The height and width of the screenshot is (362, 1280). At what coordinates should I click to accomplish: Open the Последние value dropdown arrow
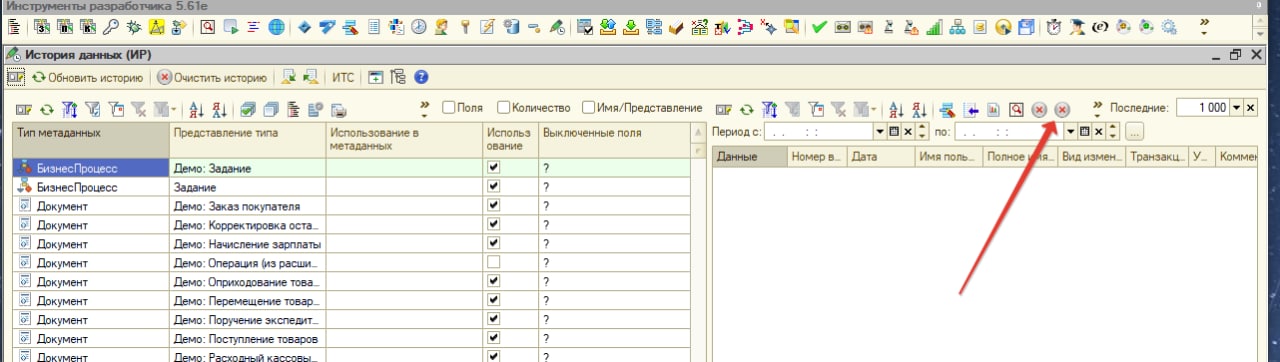[1236, 108]
